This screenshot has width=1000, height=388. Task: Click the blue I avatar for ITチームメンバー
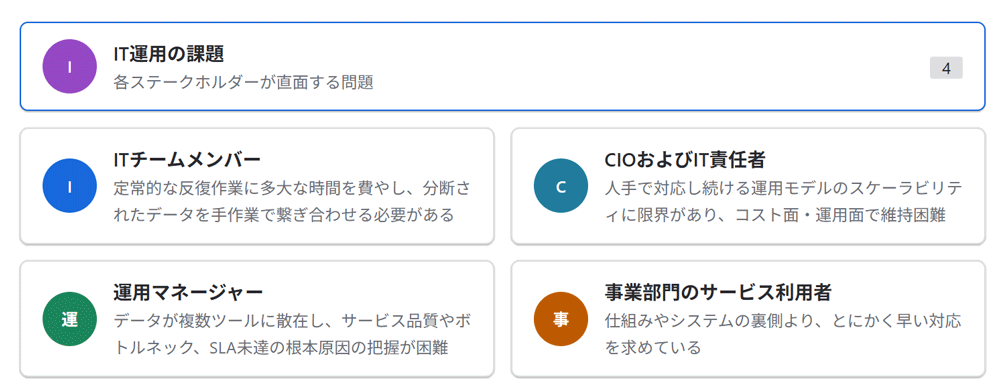pos(70,186)
